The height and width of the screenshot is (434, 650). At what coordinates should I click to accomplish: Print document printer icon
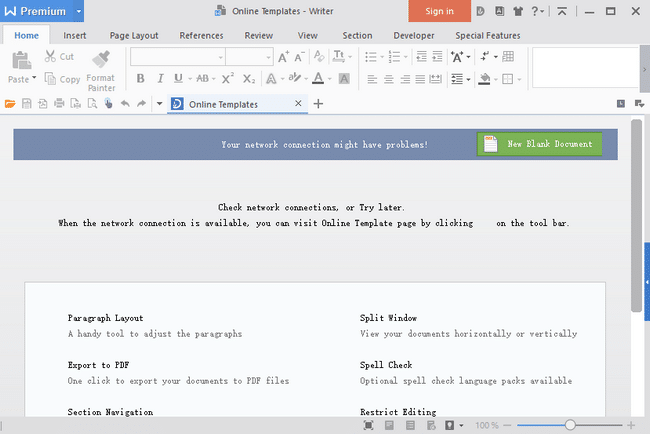pyautogui.click(x=59, y=103)
